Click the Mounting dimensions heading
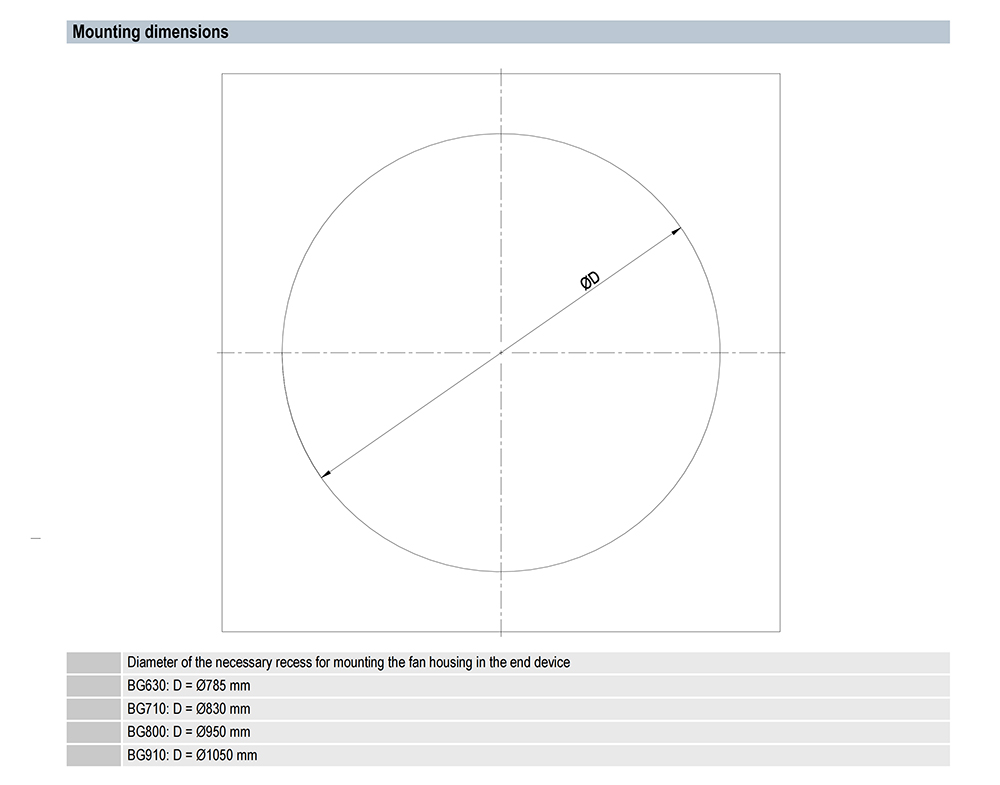 point(150,32)
